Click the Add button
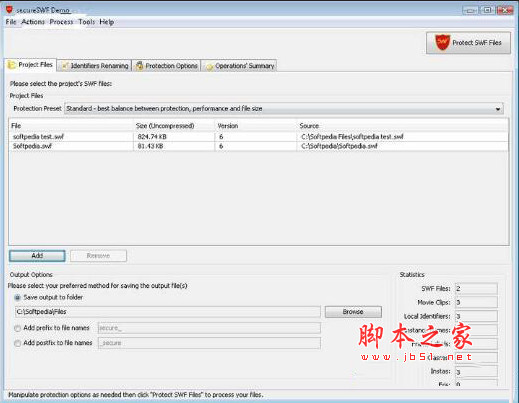Screen dimensions: 519x403 tap(37, 256)
